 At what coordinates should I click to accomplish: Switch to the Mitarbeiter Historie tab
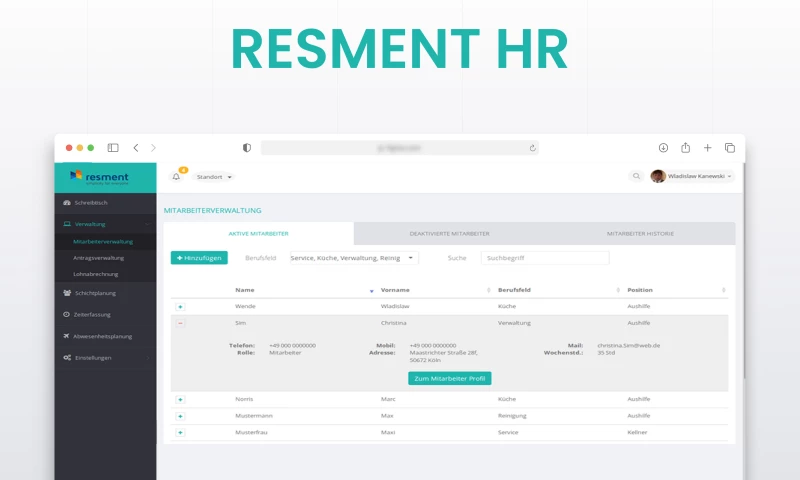(640, 234)
